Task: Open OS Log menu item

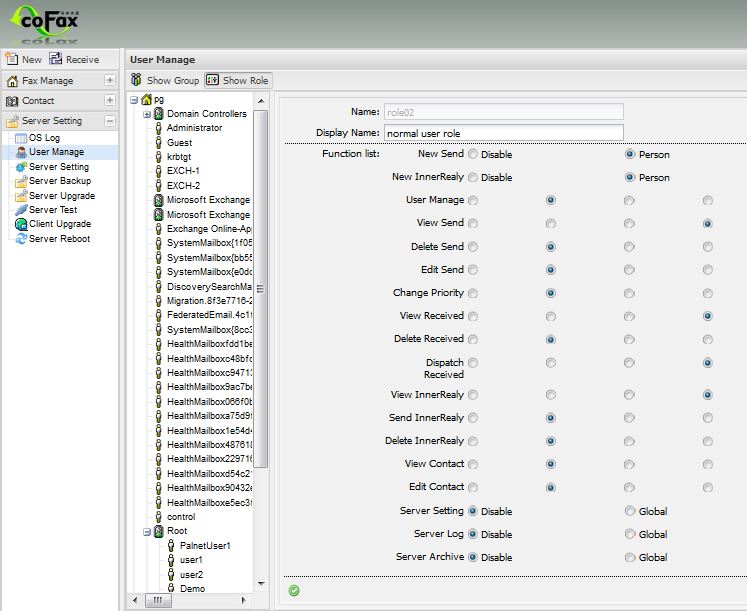Action: click(44, 138)
